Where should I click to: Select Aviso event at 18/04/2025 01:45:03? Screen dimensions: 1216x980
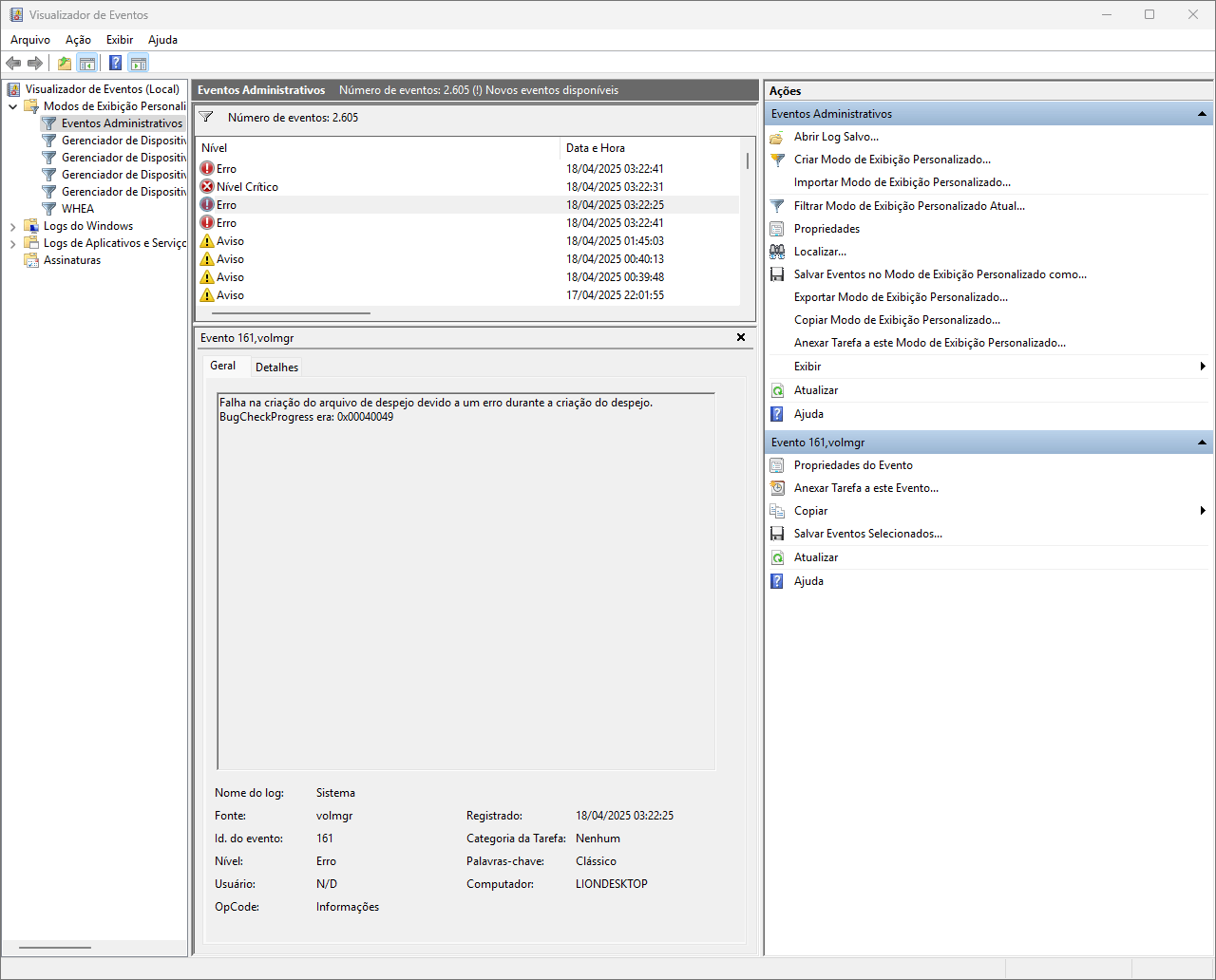(x=467, y=241)
